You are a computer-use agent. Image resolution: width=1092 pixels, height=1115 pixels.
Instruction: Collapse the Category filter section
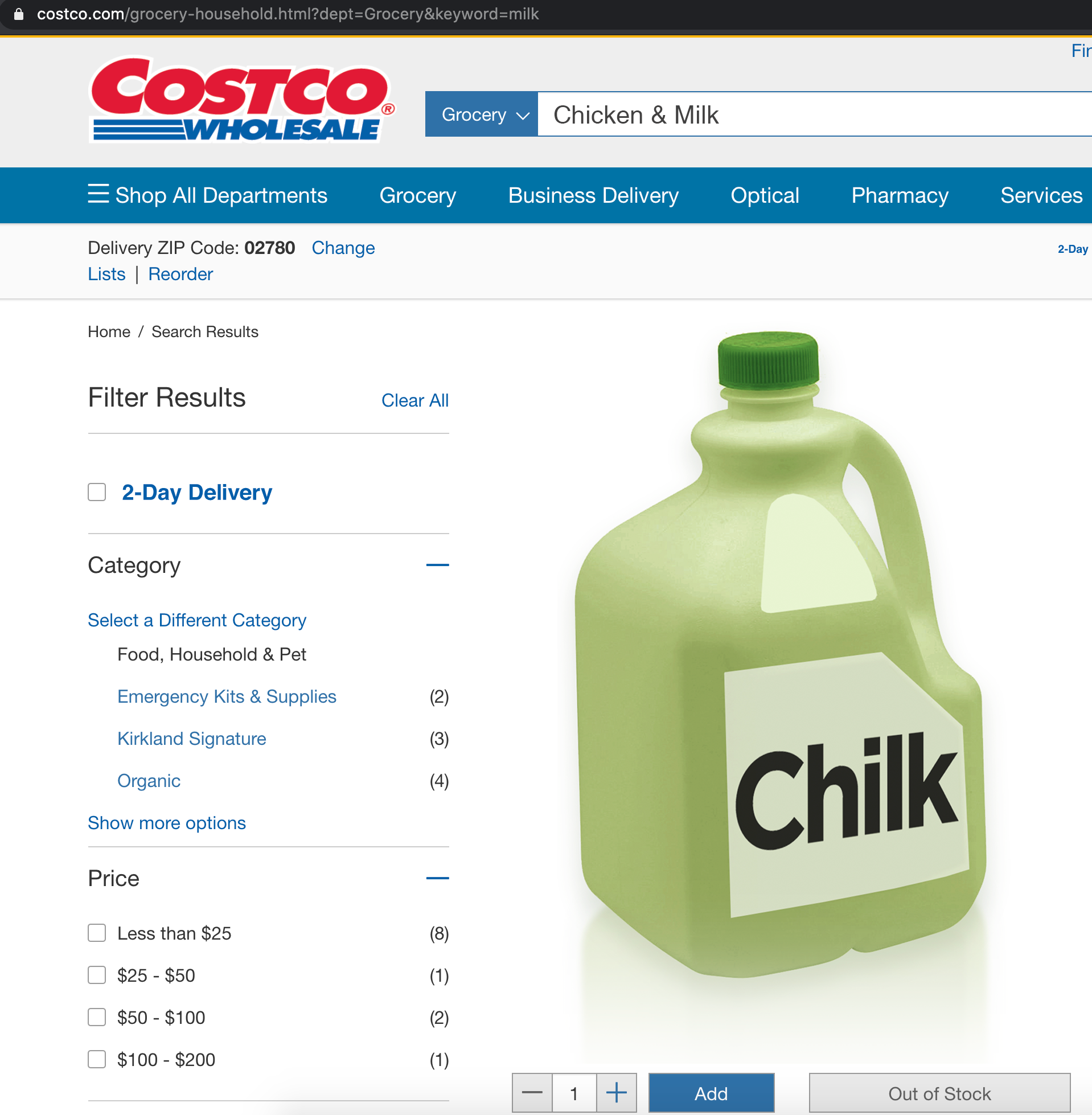(x=438, y=565)
